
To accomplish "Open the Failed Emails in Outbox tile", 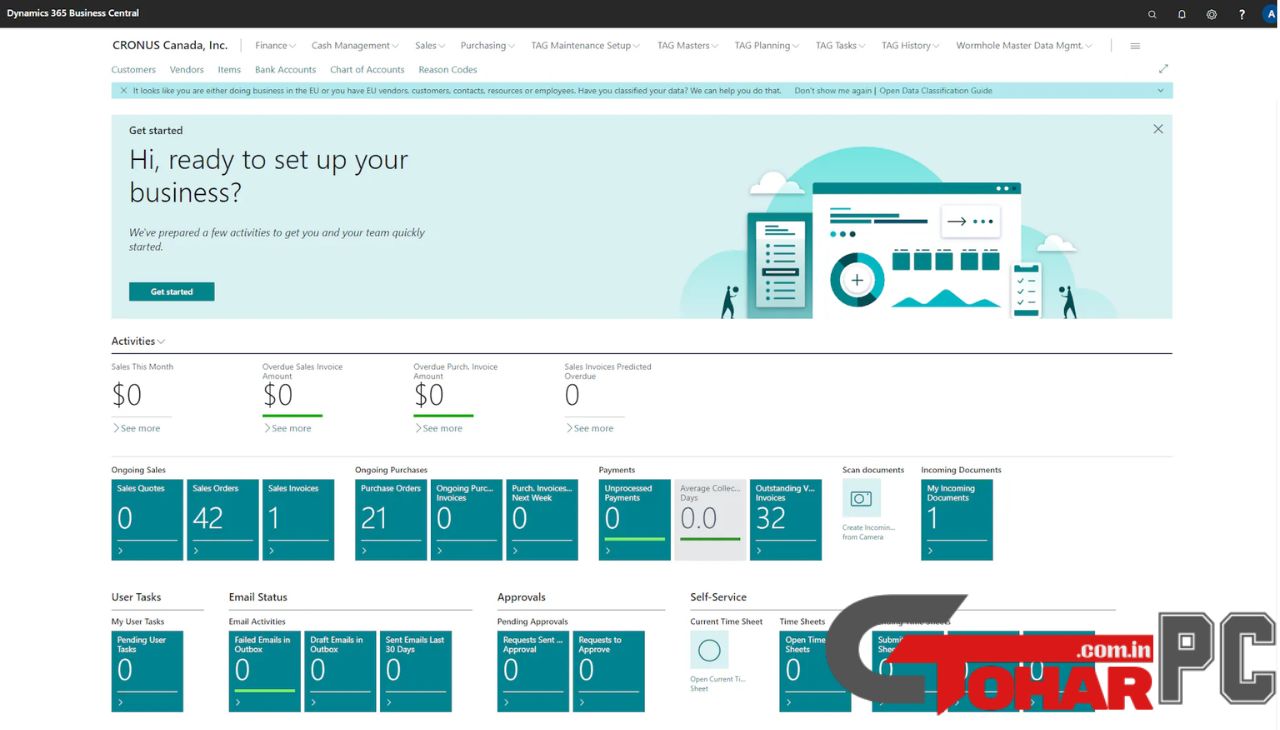I will 265,671.
